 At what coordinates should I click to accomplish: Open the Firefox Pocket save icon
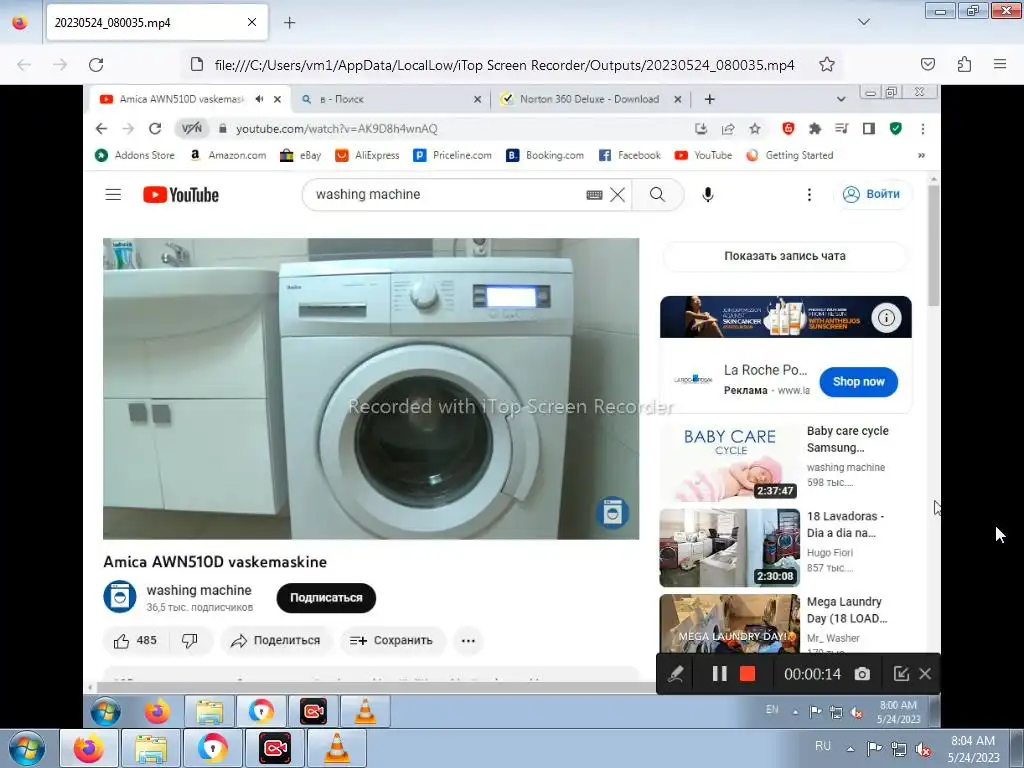[927, 64]
